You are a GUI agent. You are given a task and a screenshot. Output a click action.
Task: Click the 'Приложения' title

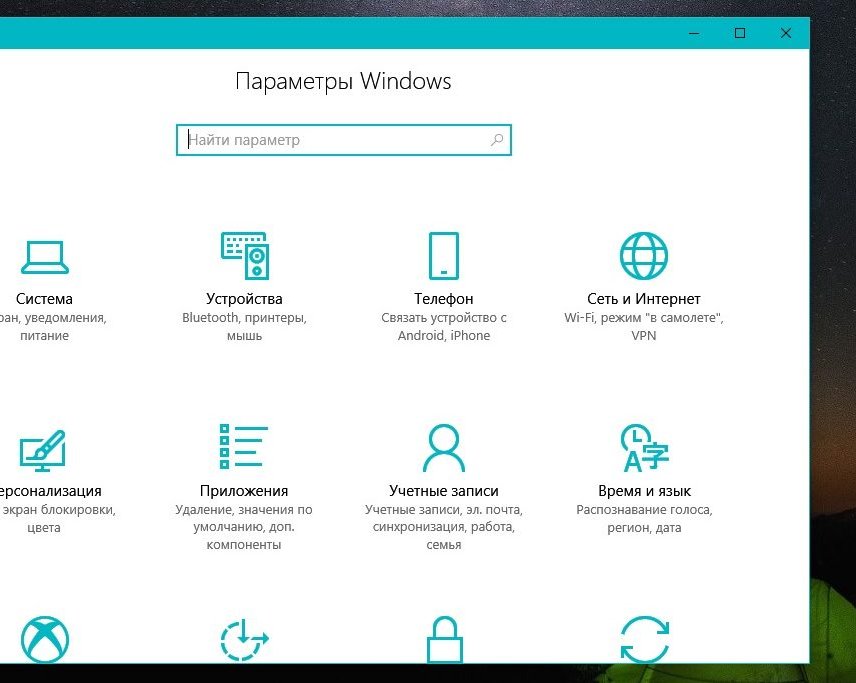(244, 491)
